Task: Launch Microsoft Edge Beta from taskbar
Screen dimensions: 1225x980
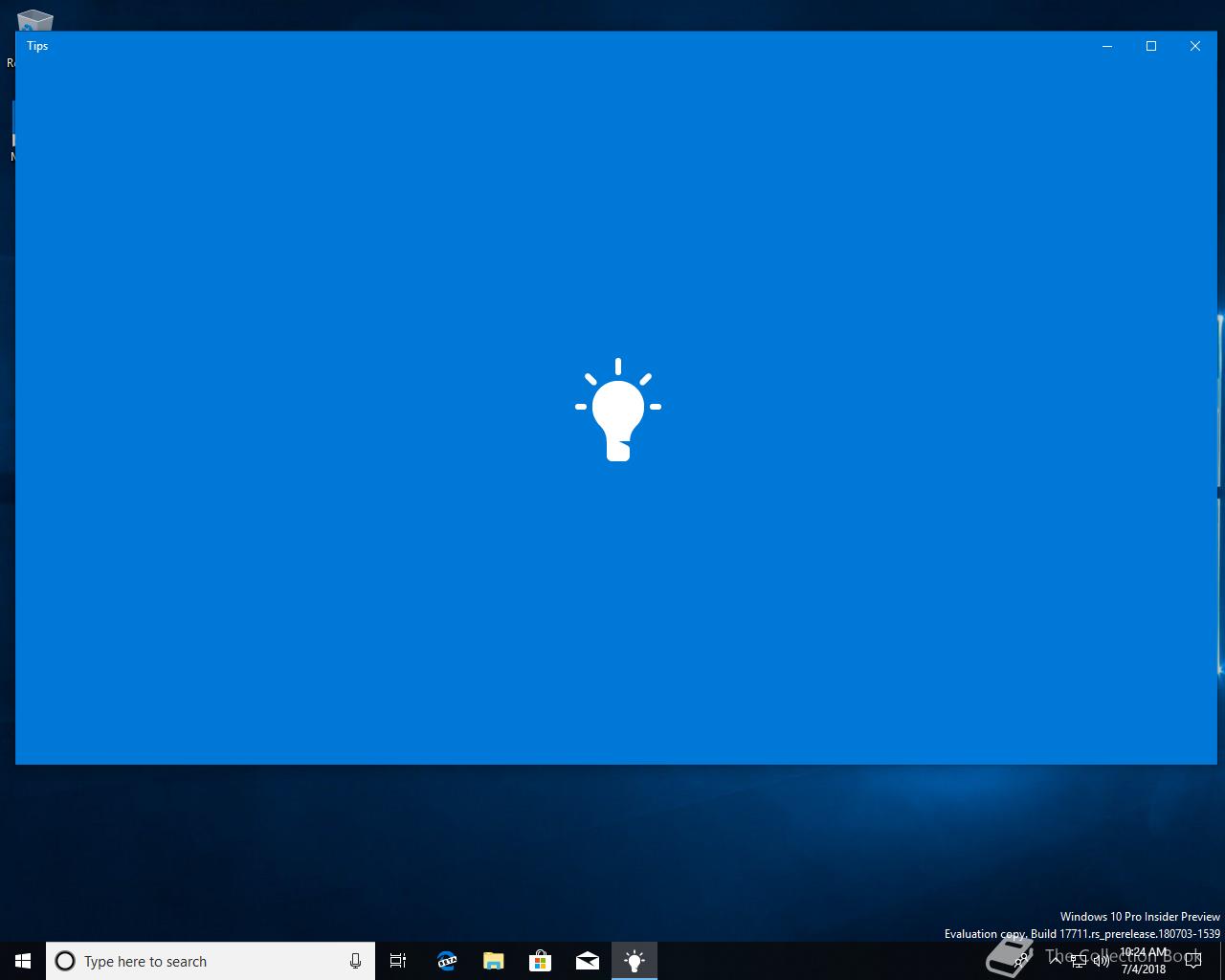Action: point(446,961)
